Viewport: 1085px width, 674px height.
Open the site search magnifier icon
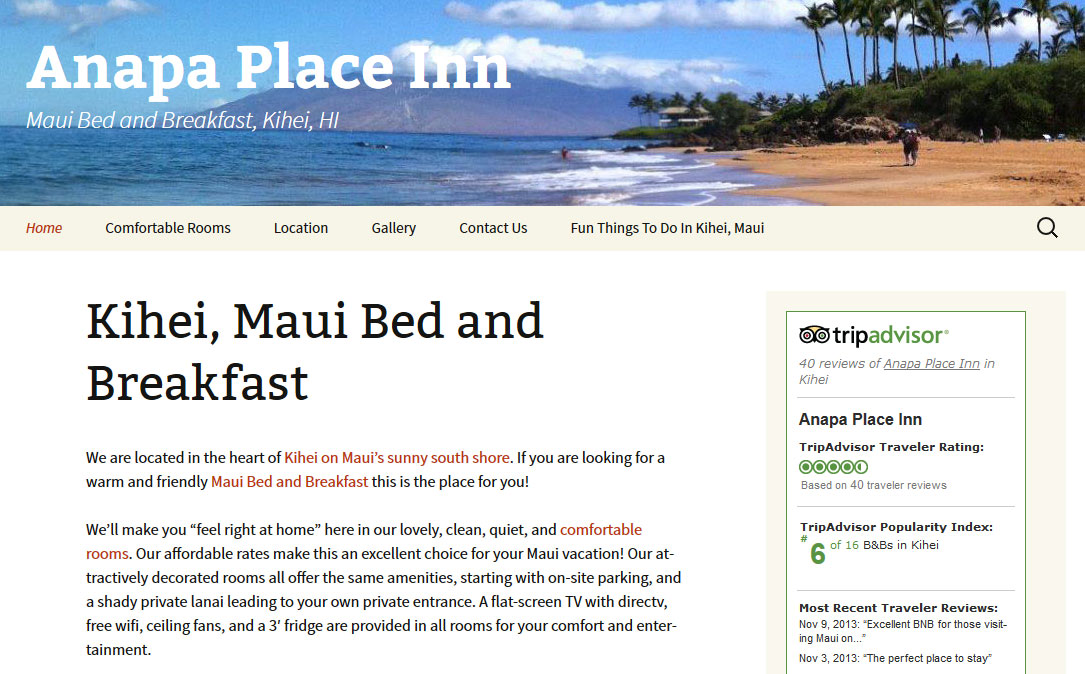click(x=1047, y=228)
